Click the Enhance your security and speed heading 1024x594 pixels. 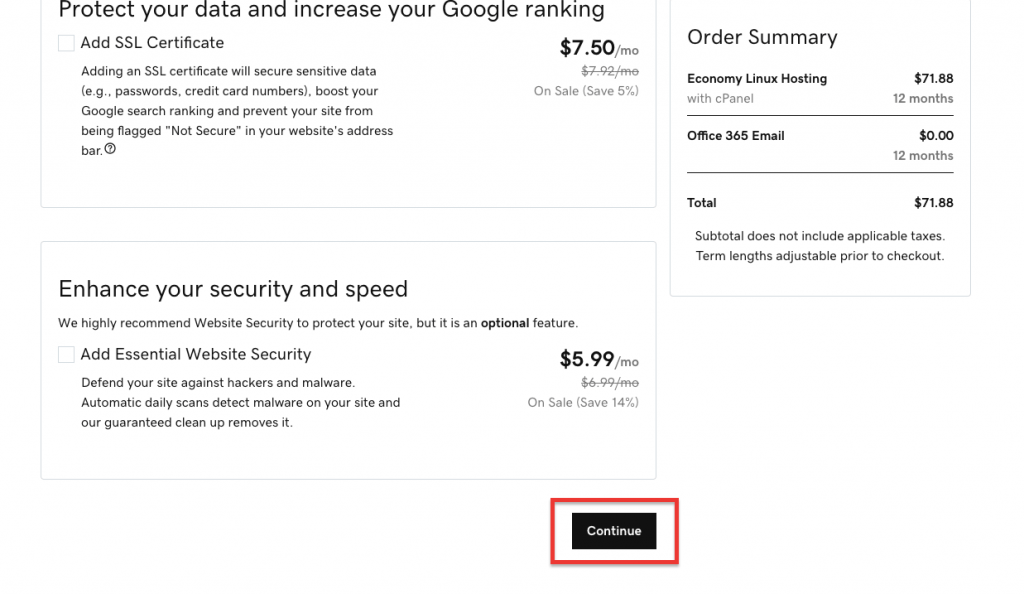(x=233, y=289)
